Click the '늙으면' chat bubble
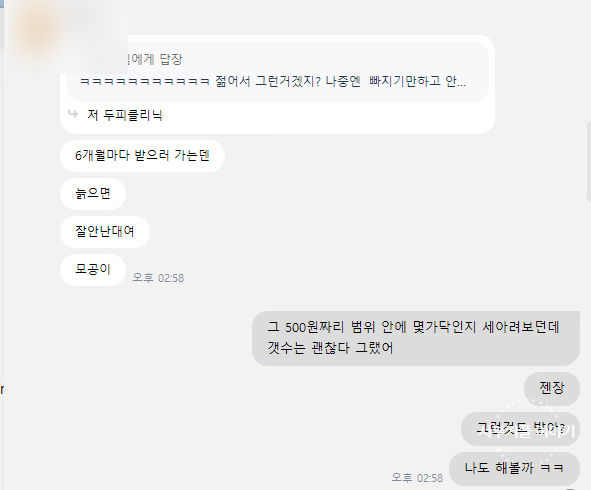 (x=93, y=194)
